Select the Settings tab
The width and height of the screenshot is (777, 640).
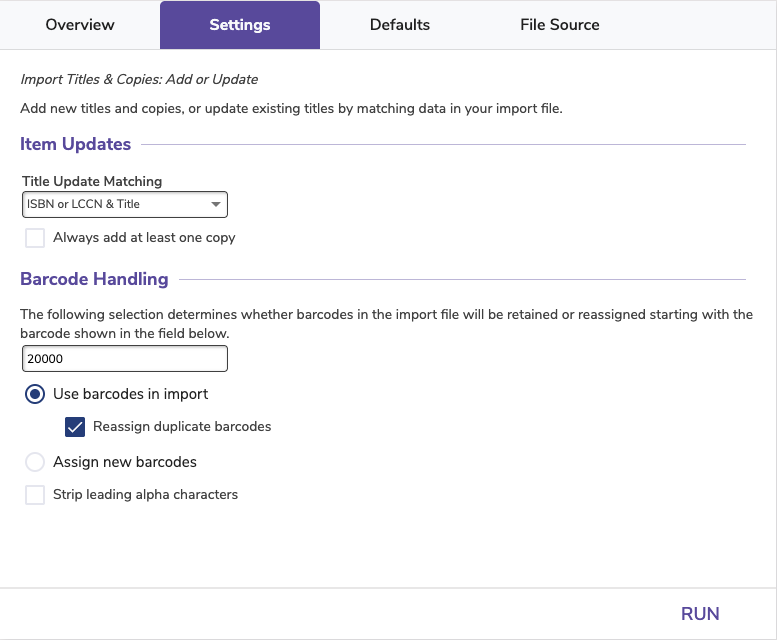(240, 25)
